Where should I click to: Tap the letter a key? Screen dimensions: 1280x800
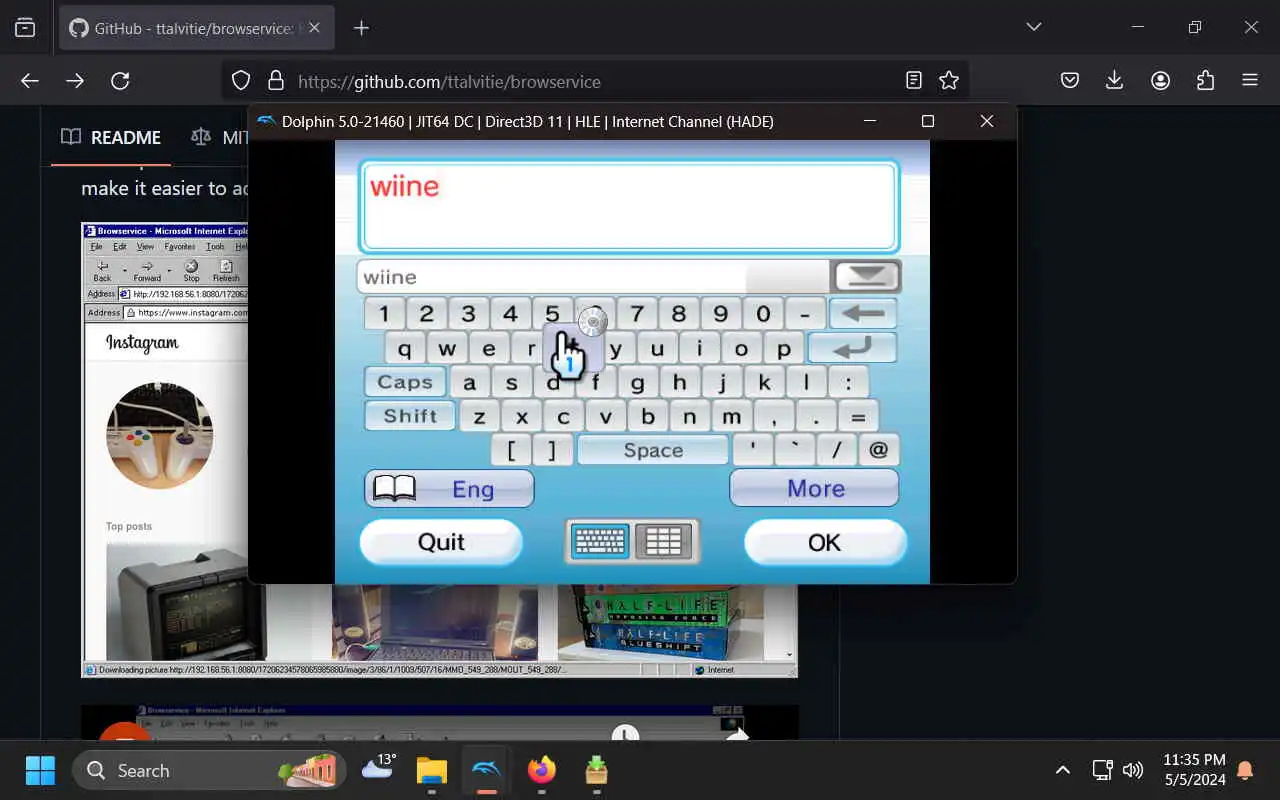coord(469,382)
